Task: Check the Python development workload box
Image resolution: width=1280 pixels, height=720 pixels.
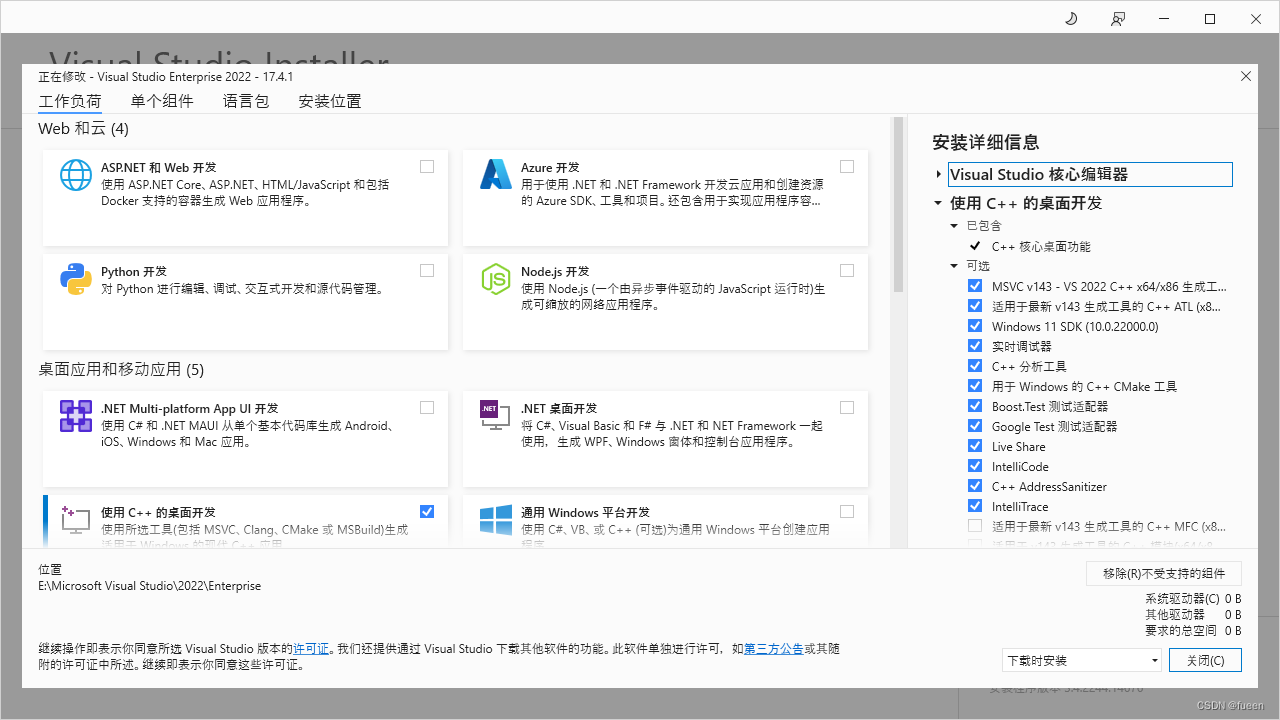Action: [x=427, y=271]
